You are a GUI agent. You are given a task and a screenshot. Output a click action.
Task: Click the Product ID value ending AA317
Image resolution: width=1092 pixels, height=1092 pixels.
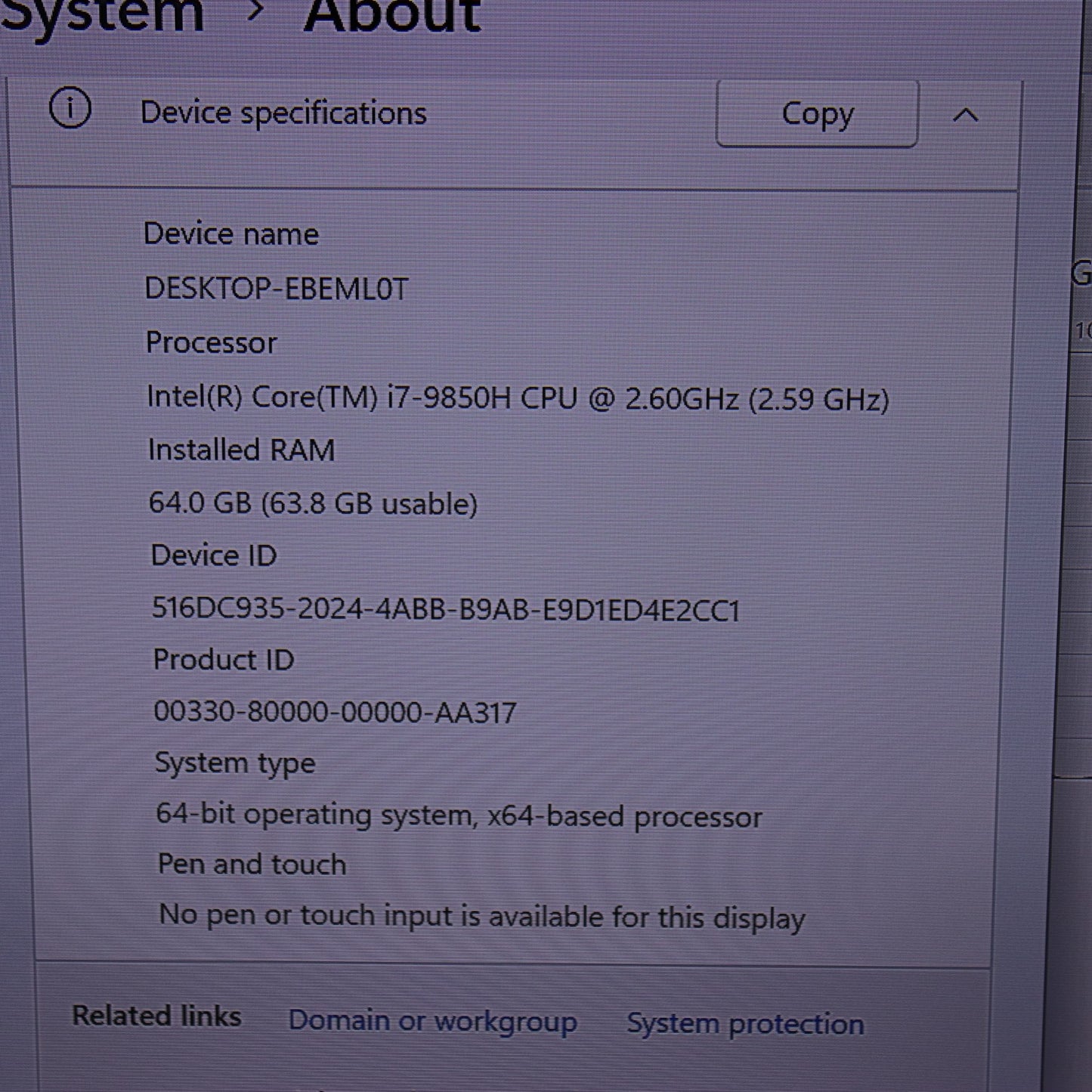coord(335,710)
